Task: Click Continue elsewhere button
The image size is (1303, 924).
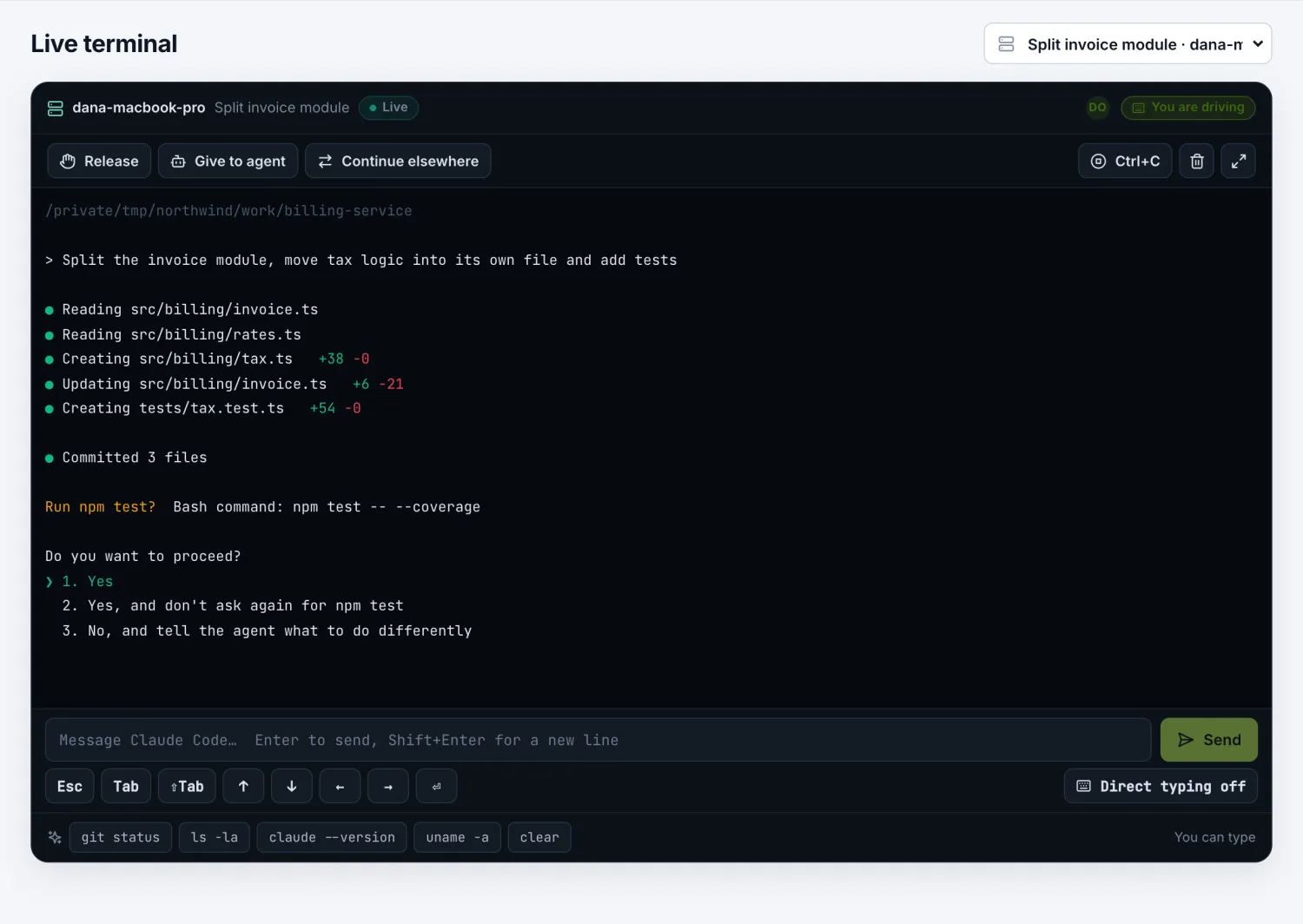Action: (x=398, y=161)
